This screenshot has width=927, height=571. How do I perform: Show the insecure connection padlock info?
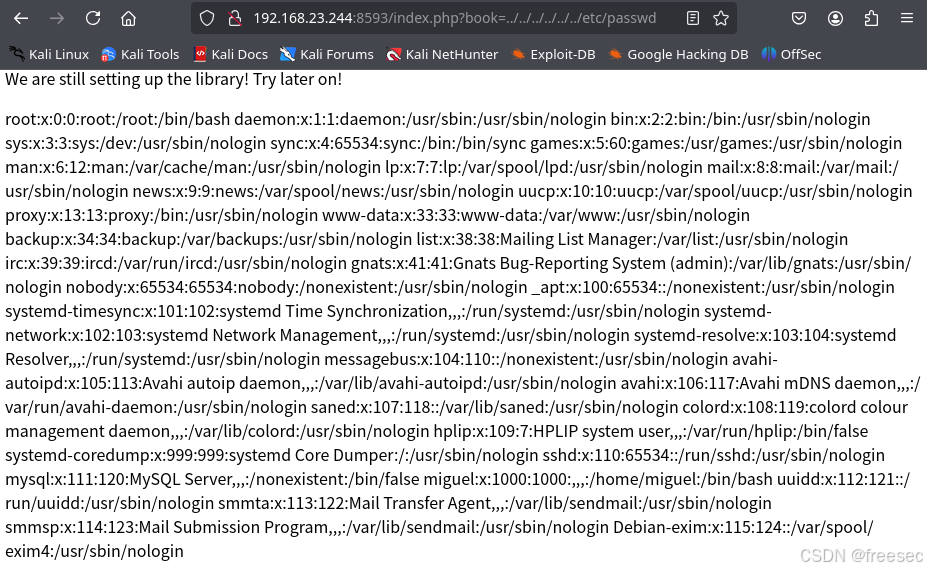point(234,18)
